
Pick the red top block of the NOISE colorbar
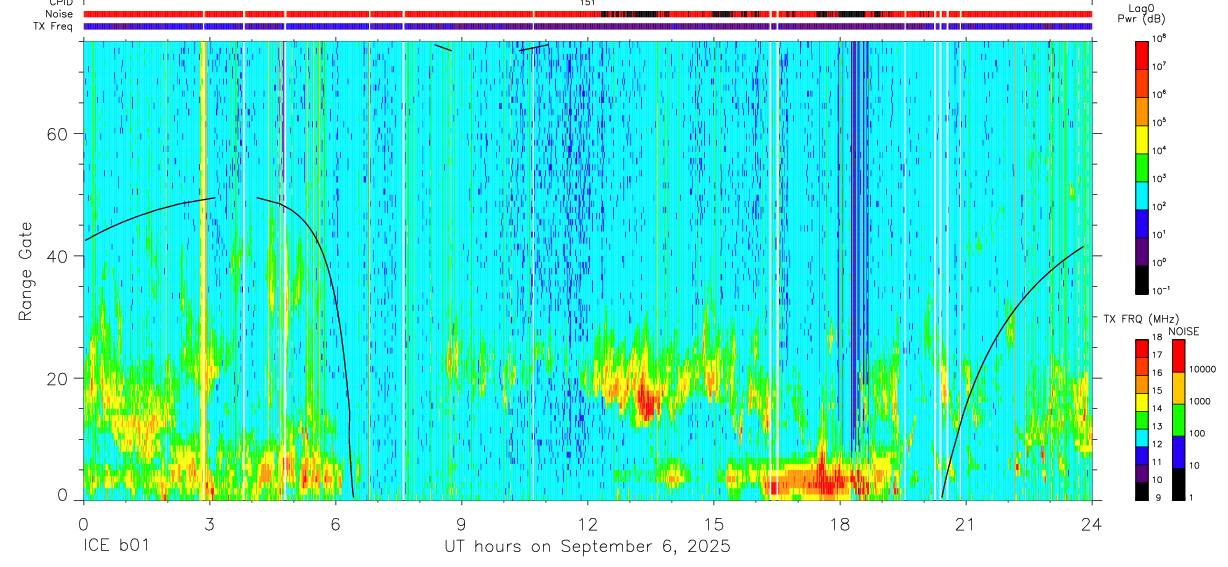[1179, 356]
